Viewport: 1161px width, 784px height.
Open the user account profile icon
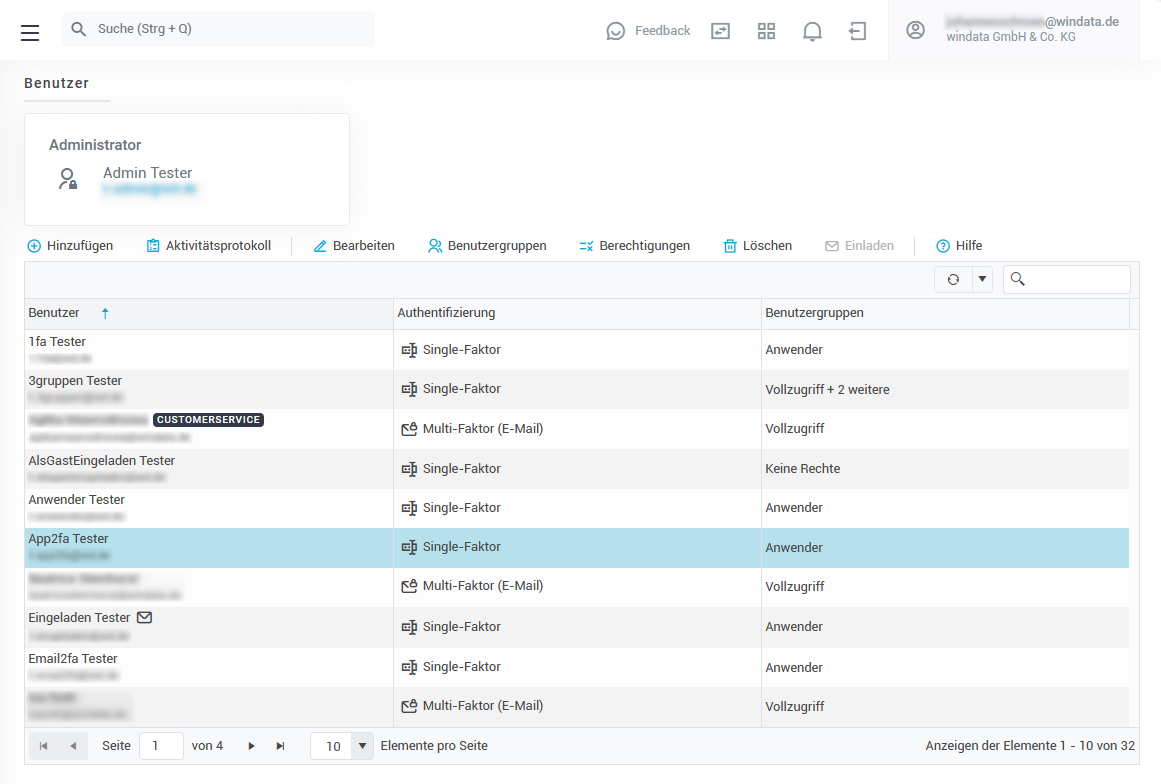click(915, 30)
